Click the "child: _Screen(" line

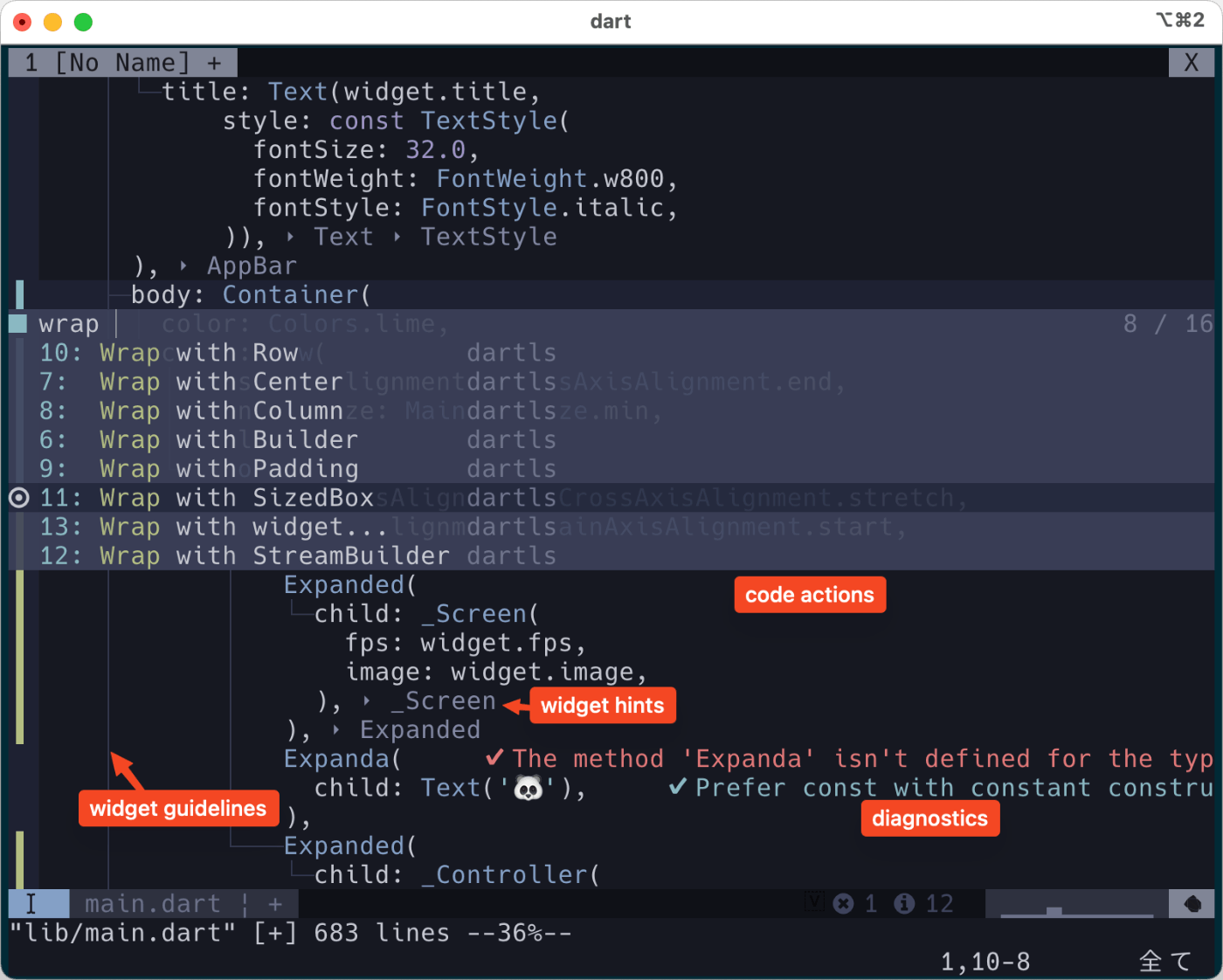coord(426,614)
